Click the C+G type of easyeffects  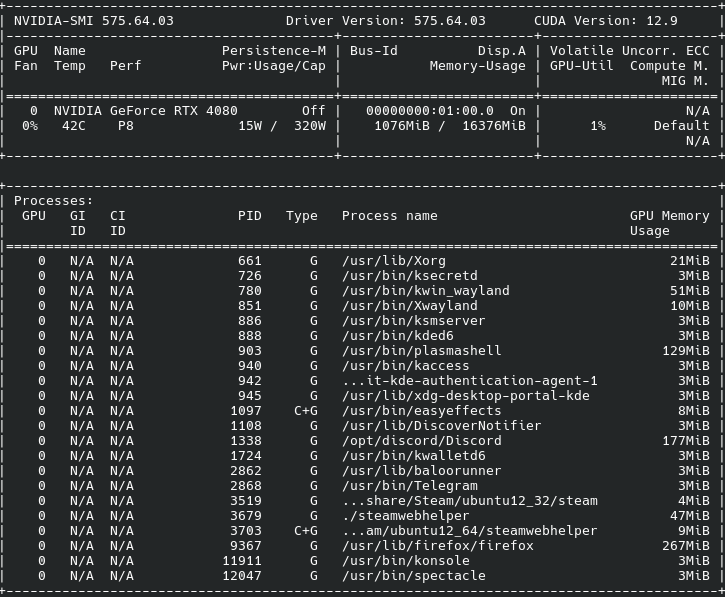[x=306, y=411]
